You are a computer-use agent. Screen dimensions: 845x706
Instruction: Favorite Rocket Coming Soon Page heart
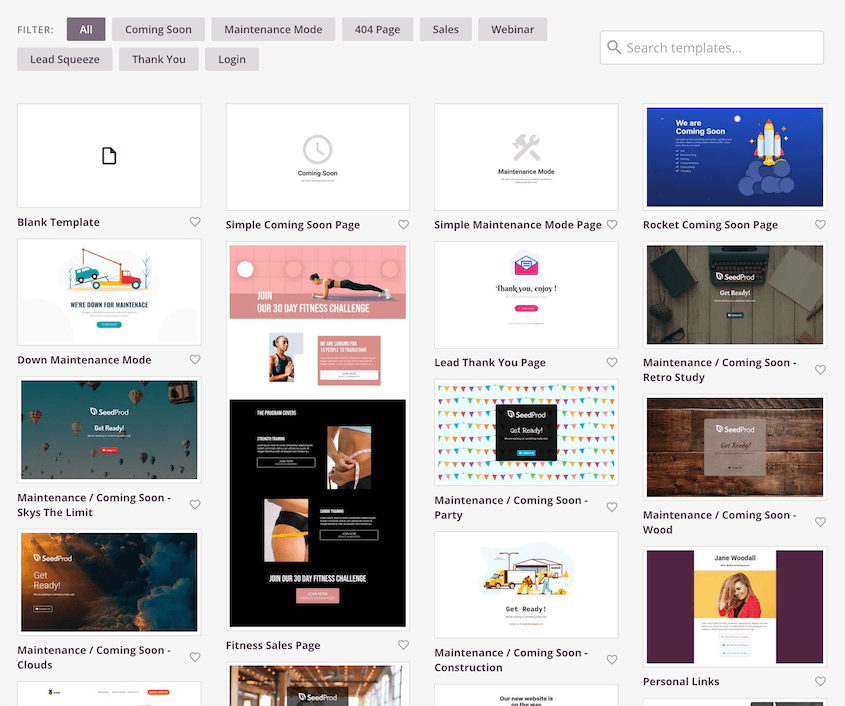[x=820, y=224]
